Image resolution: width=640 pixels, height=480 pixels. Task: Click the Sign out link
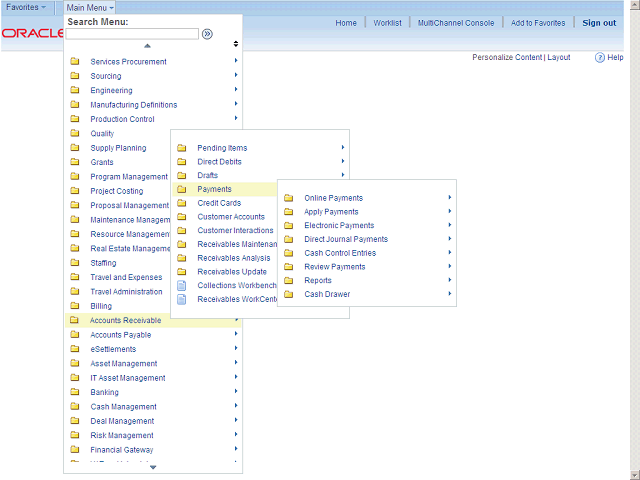pyautogui.click(x=599, y=23)
